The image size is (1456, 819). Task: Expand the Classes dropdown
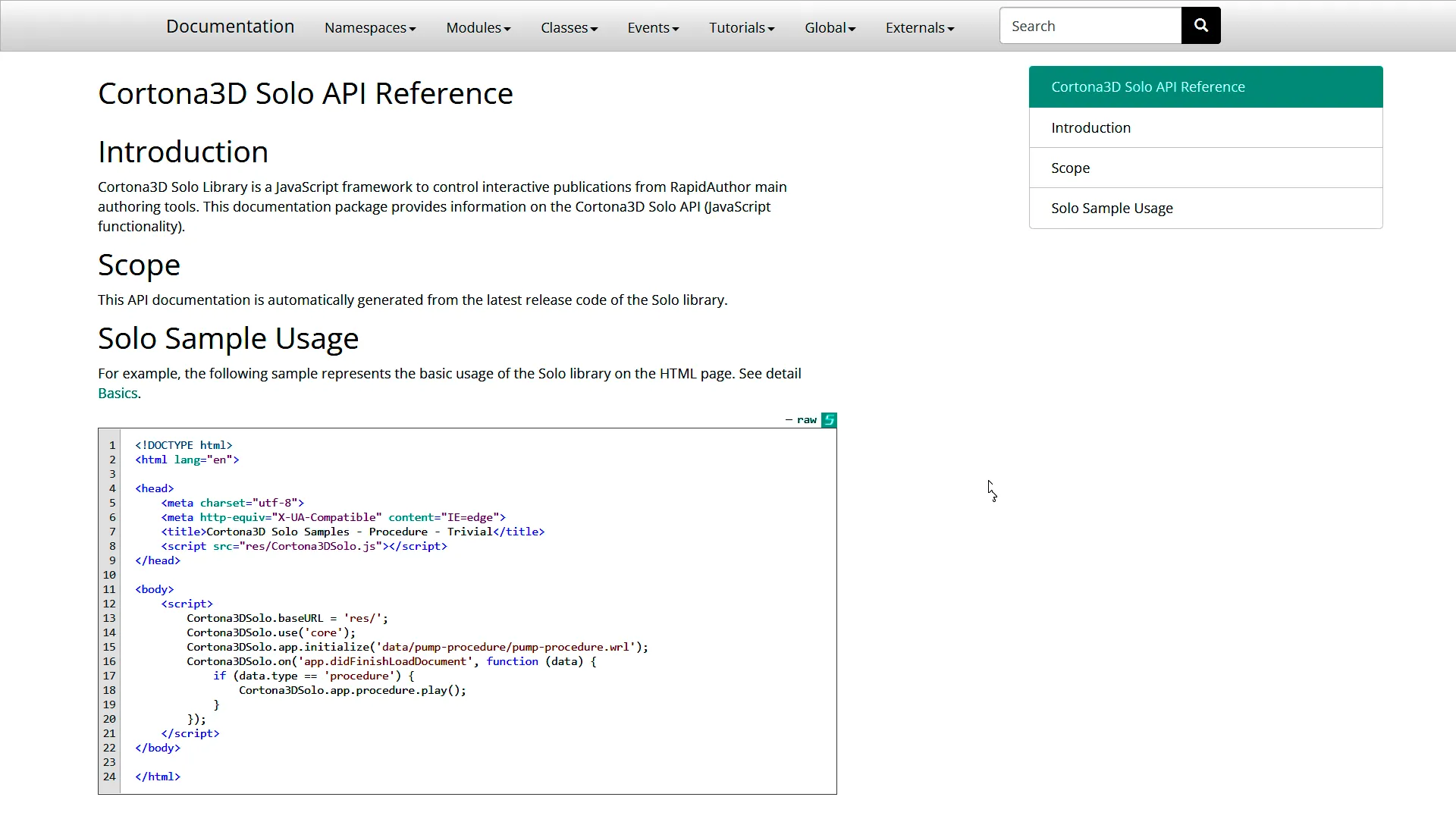[x=569, y=28]
